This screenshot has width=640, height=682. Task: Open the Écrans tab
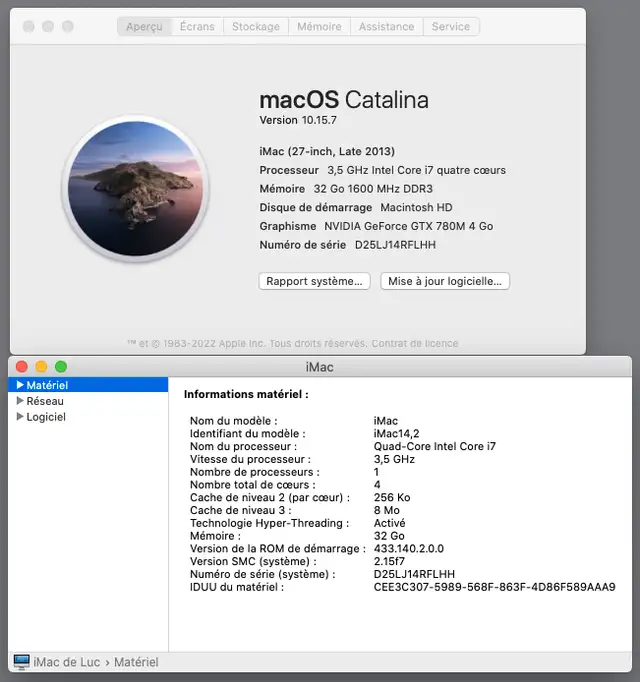tap(197, 27)
